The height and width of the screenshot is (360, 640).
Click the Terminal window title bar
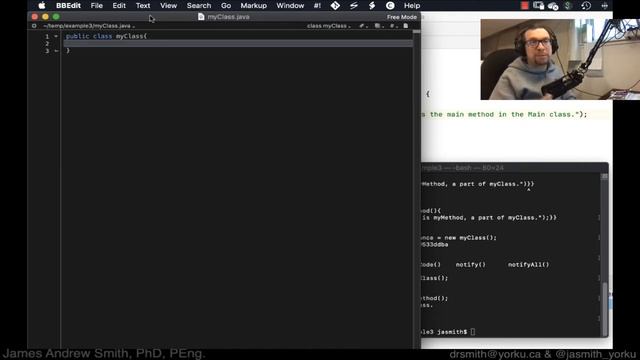[x=514, y=168]
